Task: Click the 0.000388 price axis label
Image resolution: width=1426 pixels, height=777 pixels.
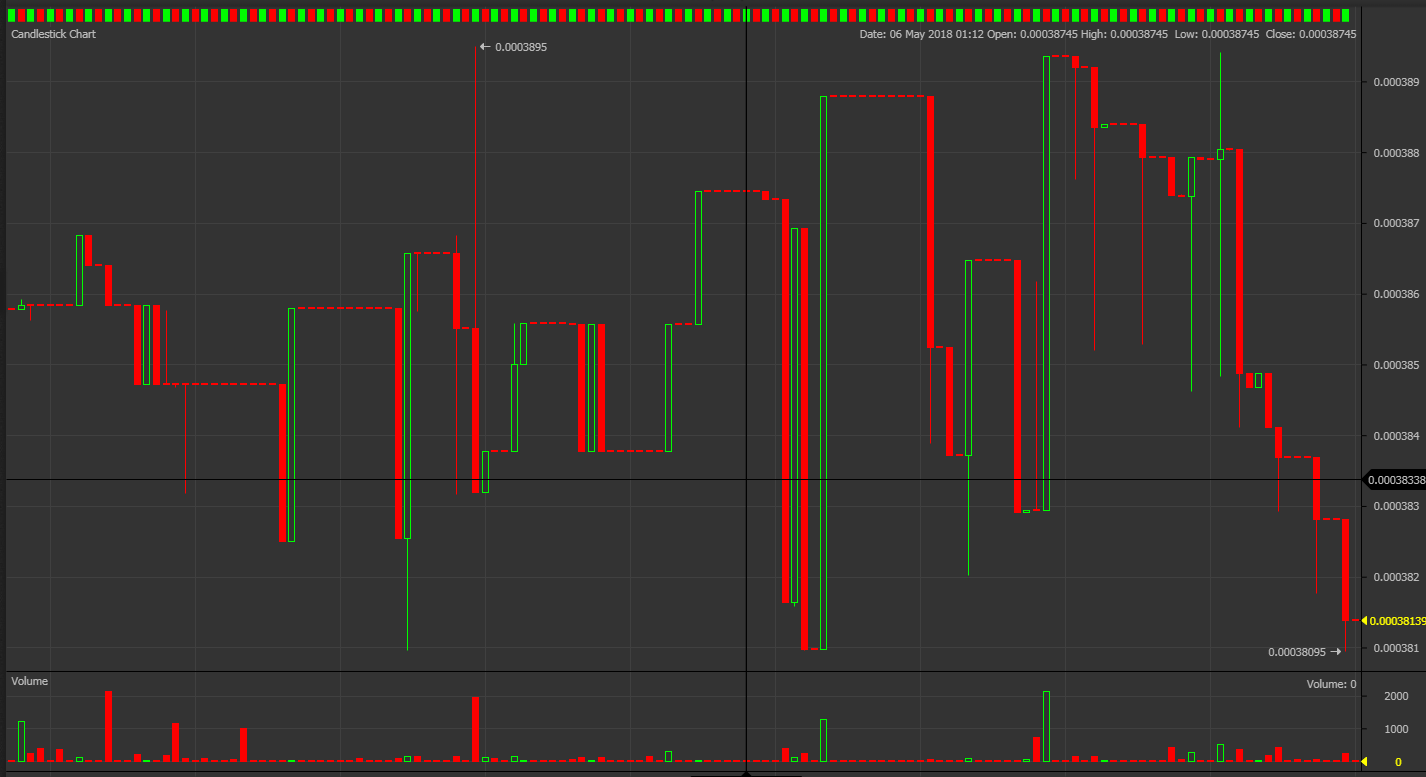Action: pyautogui.click(x=1396, y=153)
